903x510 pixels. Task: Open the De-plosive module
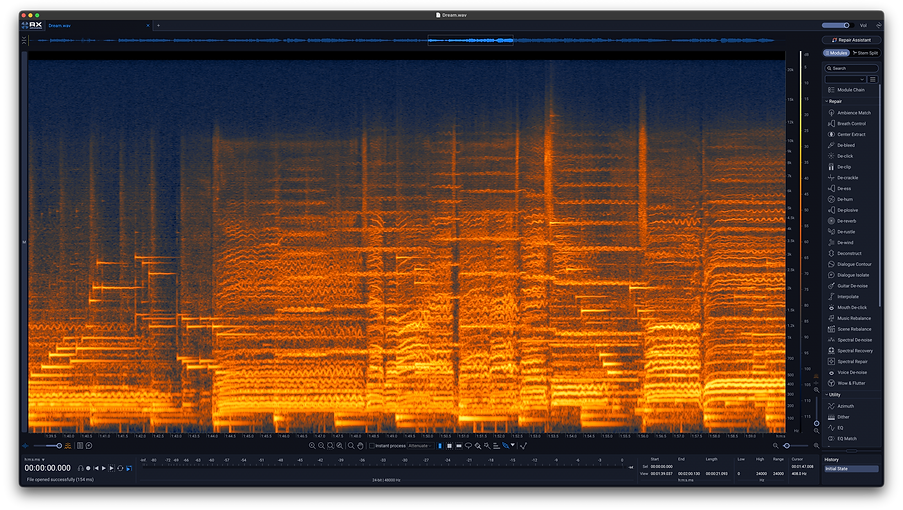coord(843,210)
